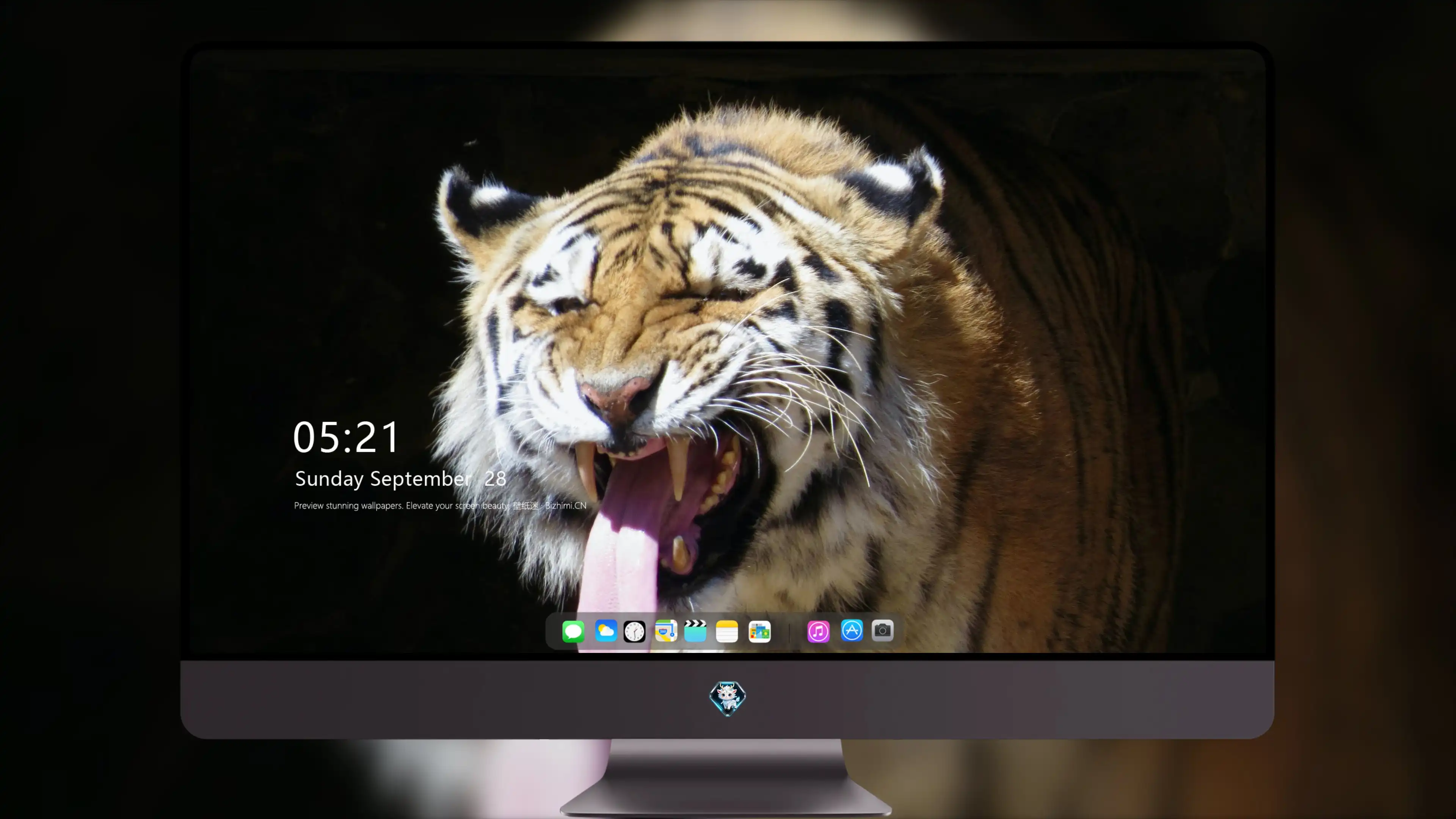This screenshot has height=819, width=1456.
Task: Open the Notes app icon
Action: [x=727, y=631]
